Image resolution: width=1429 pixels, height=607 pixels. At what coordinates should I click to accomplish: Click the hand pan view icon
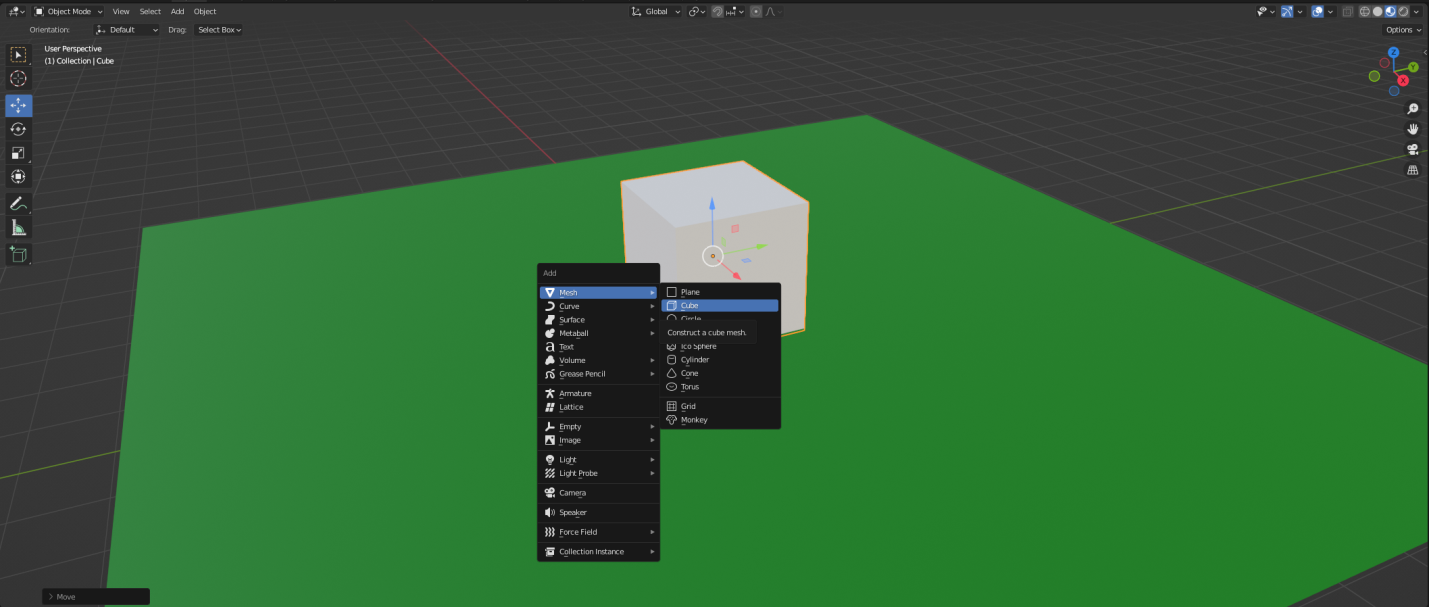pos(1413,129)
